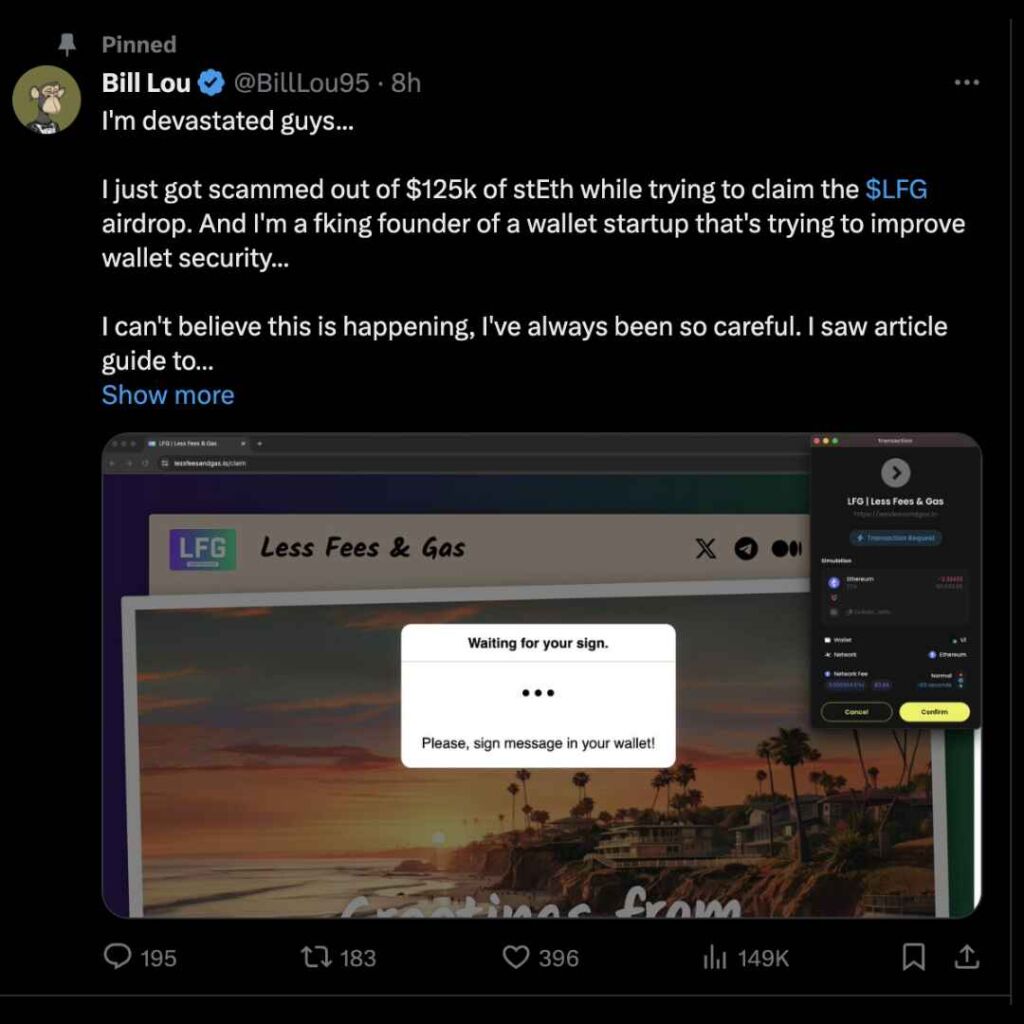Image resolution: width=1024 pixels, height=1024 pixels.
Task: Click the share tweet icon
Action: (966, 957)
